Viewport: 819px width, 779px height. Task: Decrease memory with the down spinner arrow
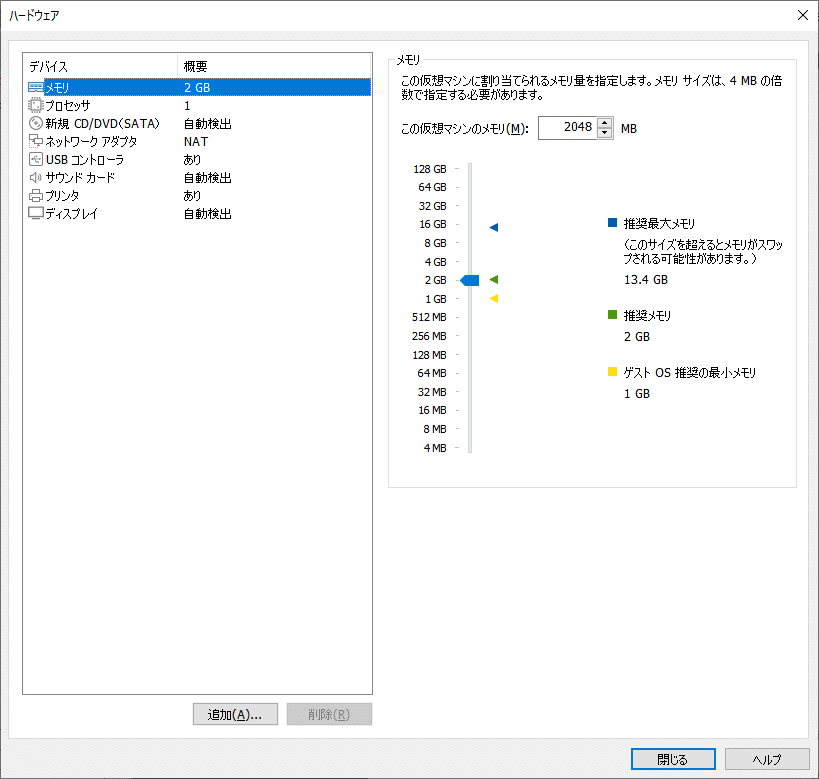pyautogui.click(x=605, y=133)
